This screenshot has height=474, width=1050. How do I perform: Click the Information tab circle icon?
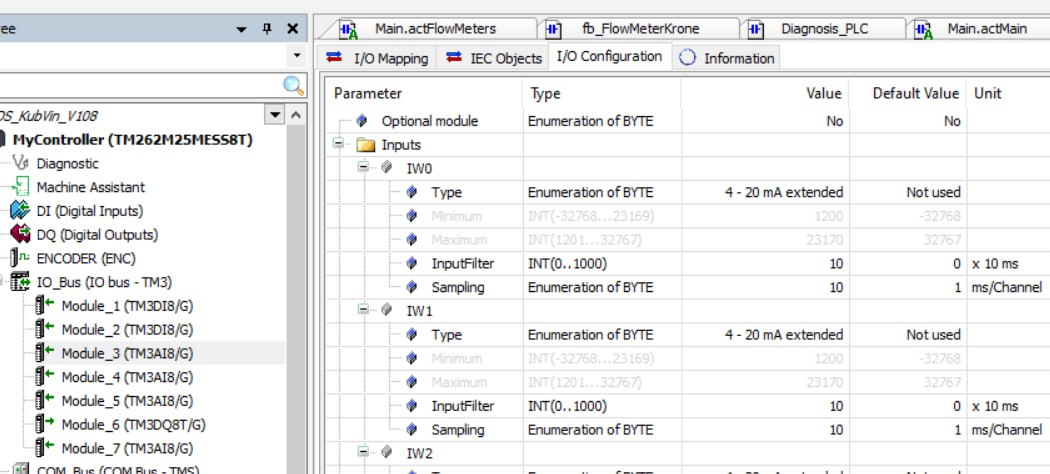[687, 58]
